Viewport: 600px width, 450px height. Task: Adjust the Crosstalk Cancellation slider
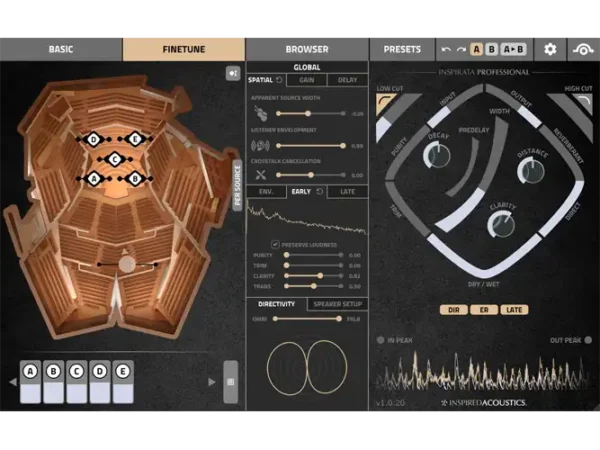point(311,175)
